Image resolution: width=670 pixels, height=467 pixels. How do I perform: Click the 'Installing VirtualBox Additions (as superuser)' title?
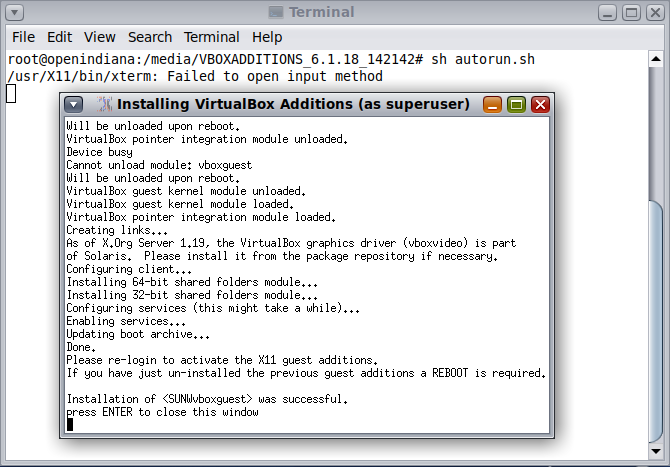pos(293,104)
